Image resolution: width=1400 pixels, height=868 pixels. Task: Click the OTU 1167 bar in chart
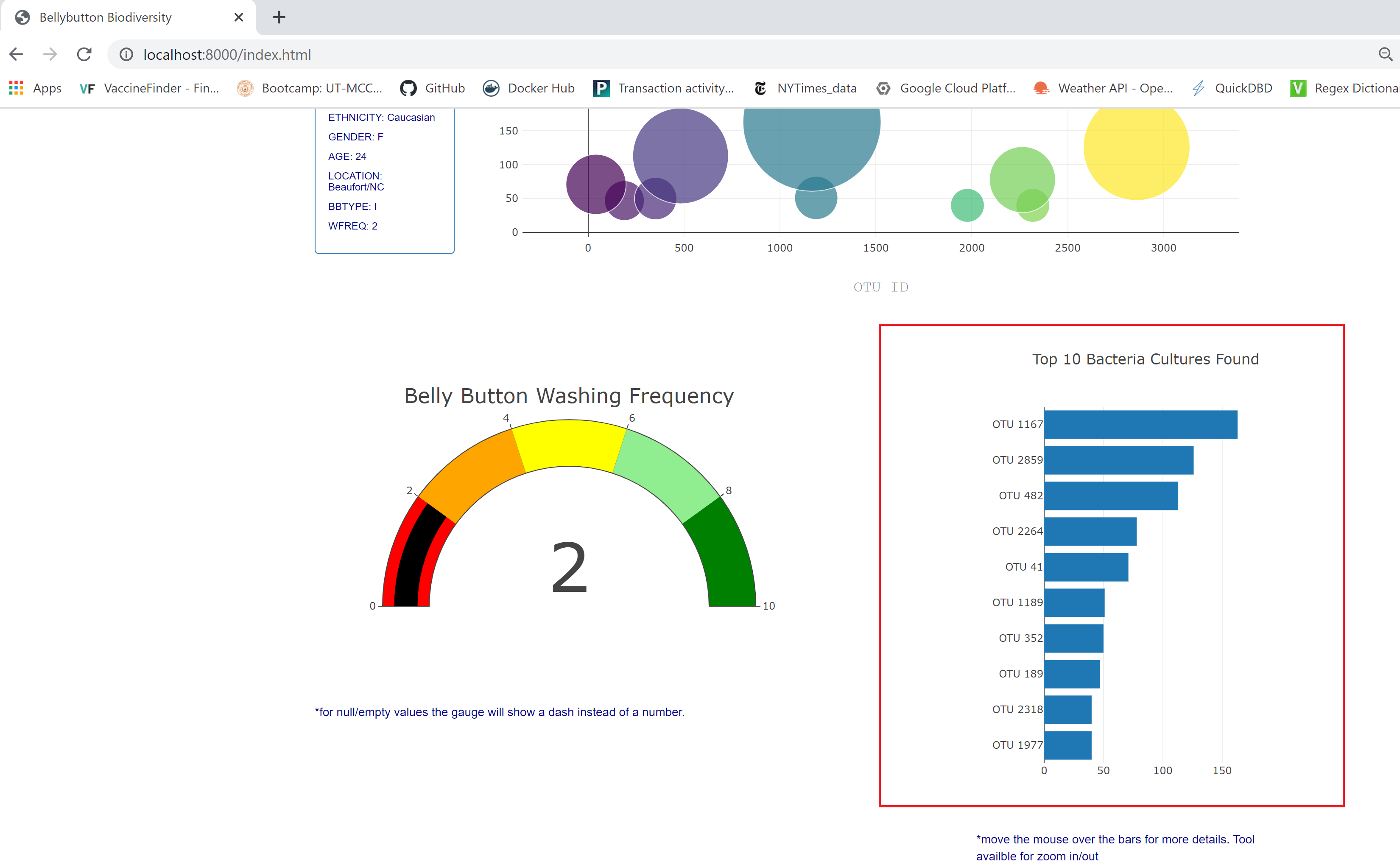[x=1140, y=424]
